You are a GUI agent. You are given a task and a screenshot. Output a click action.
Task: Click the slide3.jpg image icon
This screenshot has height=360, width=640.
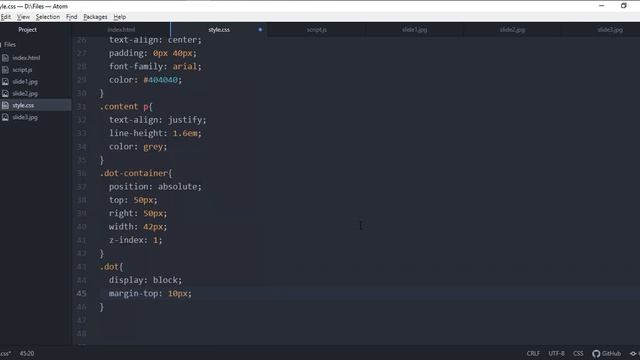pos(5,117)
